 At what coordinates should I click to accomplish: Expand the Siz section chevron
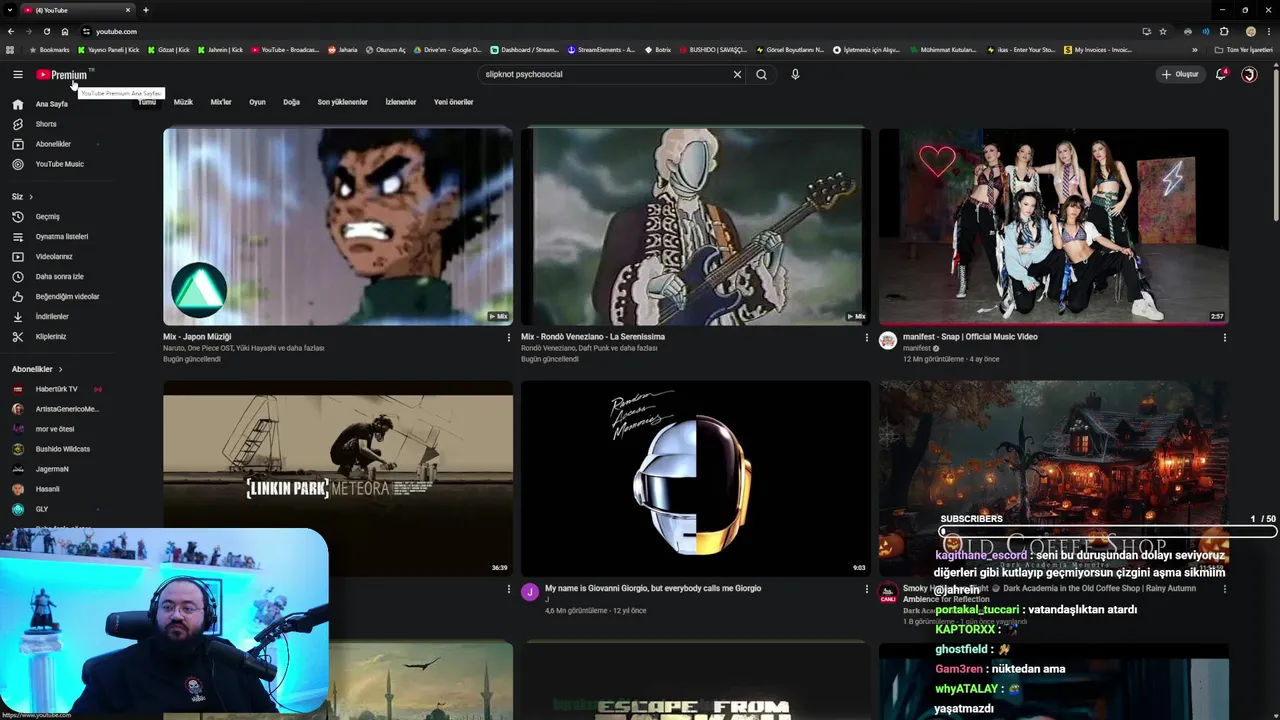click(31, 197)
